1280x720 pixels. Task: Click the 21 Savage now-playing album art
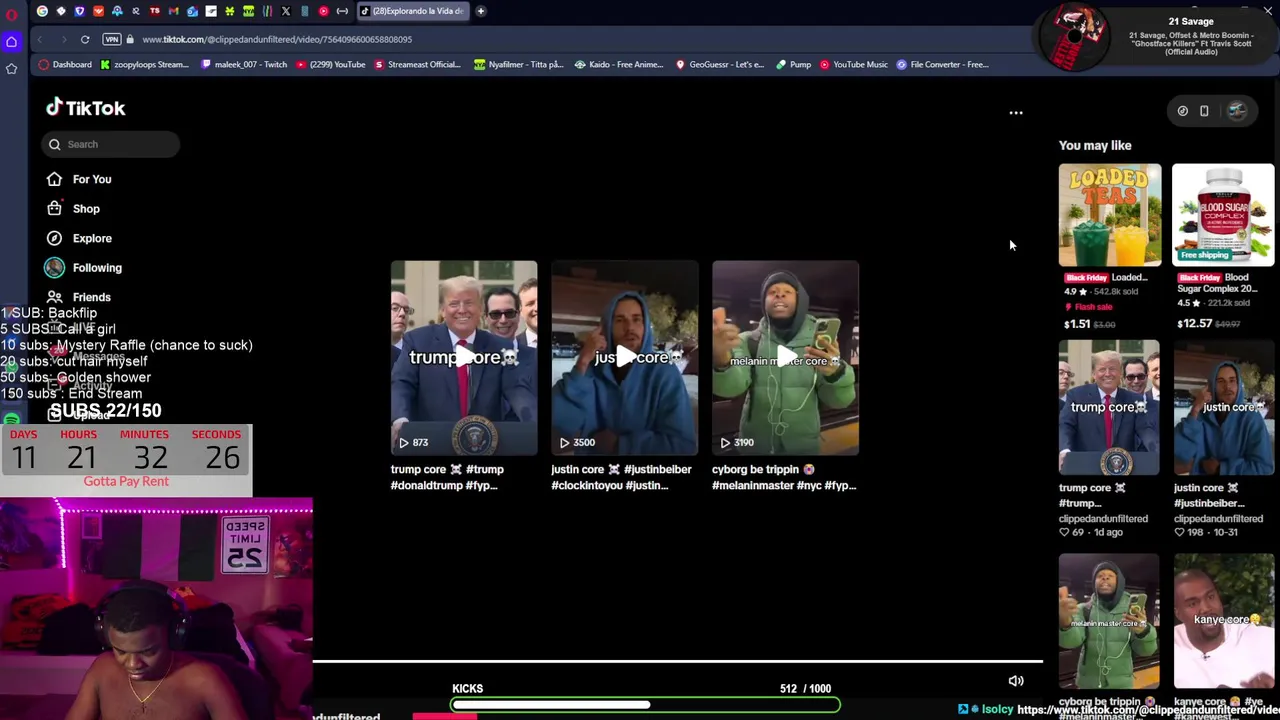pos(1074,37)
